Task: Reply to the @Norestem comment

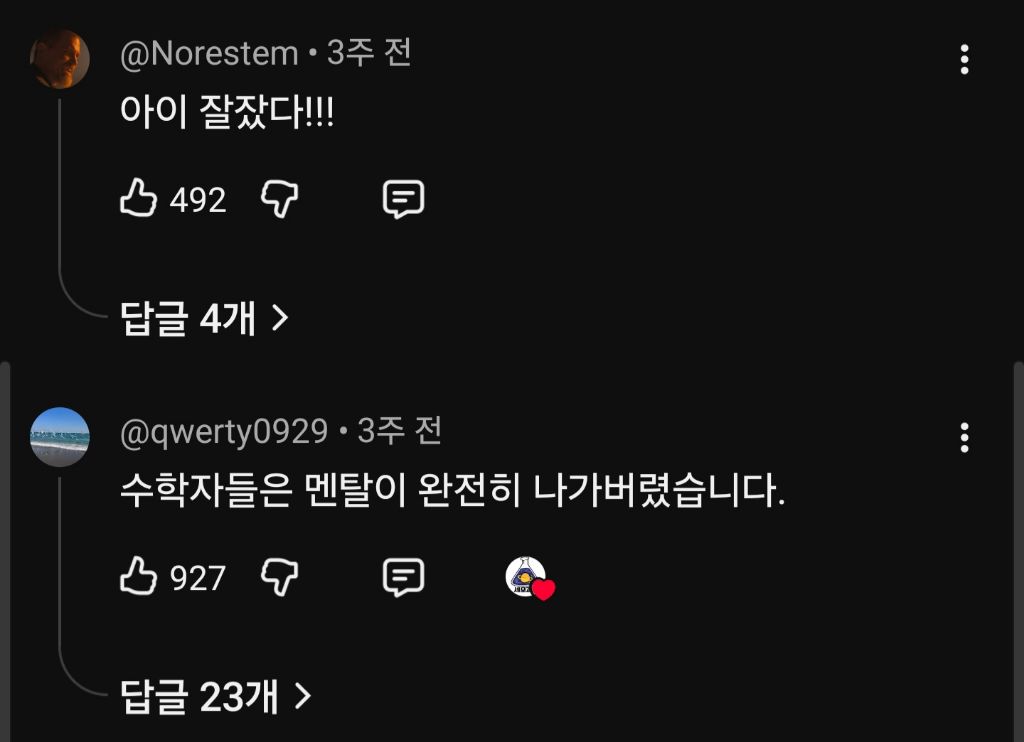Action: point(404,200)
